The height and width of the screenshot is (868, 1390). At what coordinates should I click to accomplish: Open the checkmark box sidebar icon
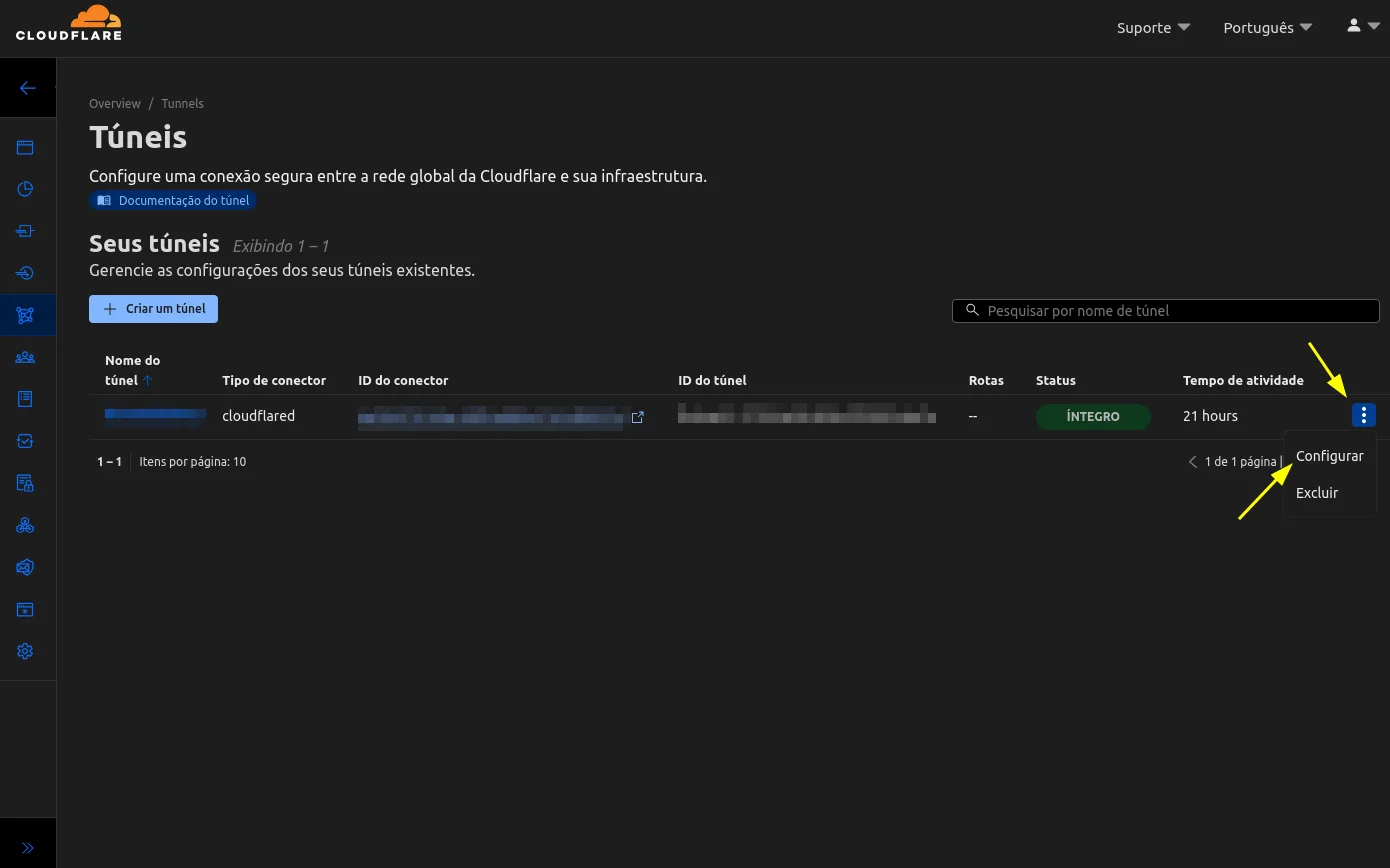[x=25, y=441]
